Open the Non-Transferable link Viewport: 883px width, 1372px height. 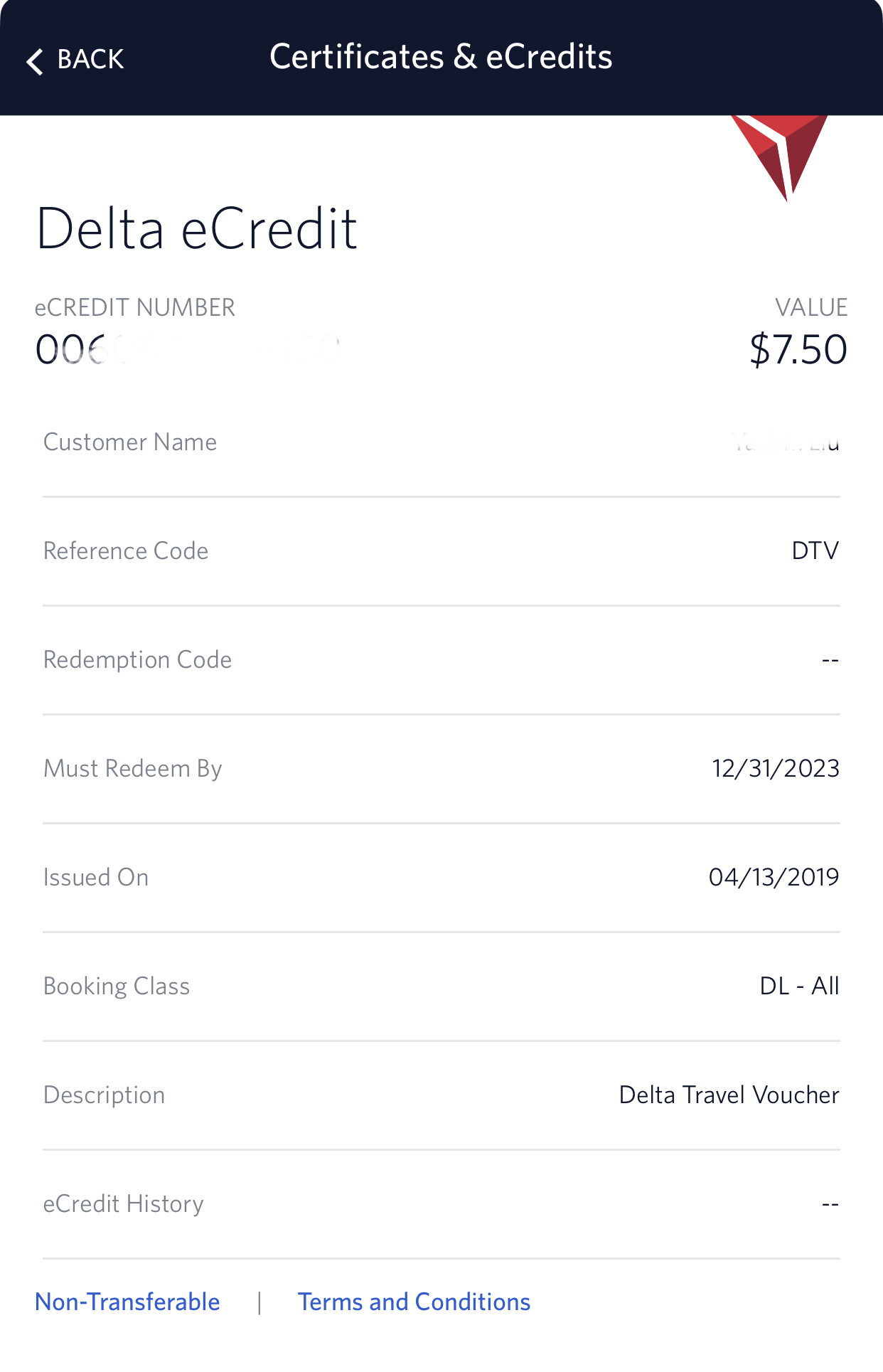point(127,1302)
